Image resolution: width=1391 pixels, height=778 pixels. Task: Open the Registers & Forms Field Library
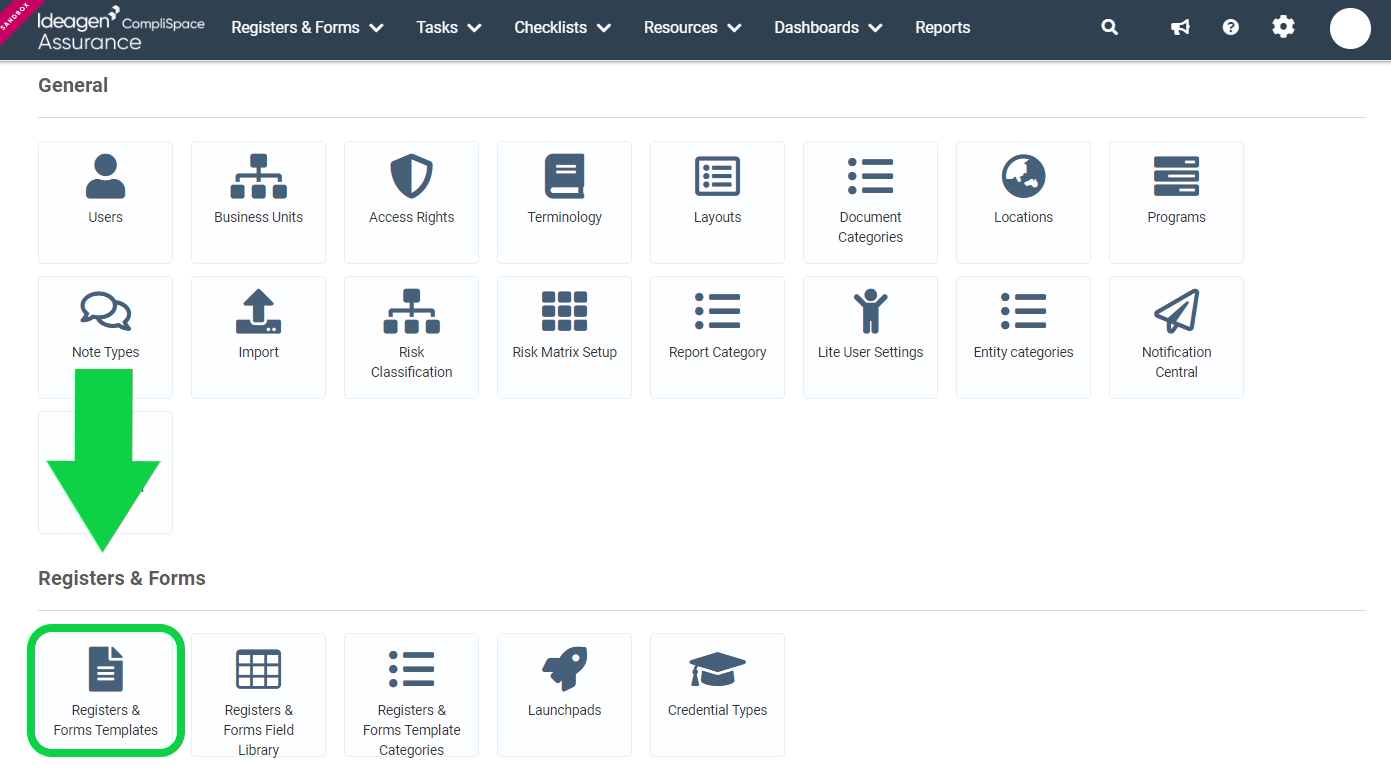click(258, 695)
